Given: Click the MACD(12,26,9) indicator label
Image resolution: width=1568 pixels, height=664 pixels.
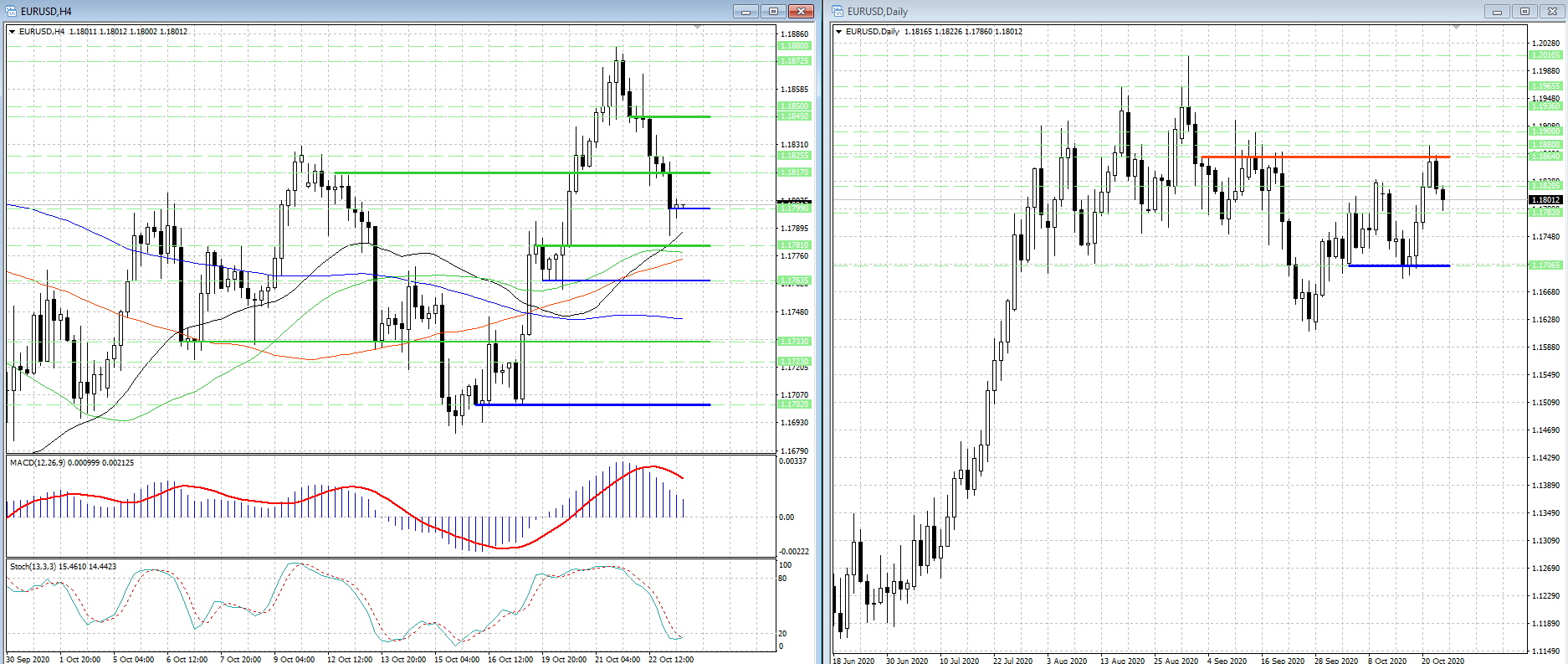Looking at the screenshot, I should [71, 462].
